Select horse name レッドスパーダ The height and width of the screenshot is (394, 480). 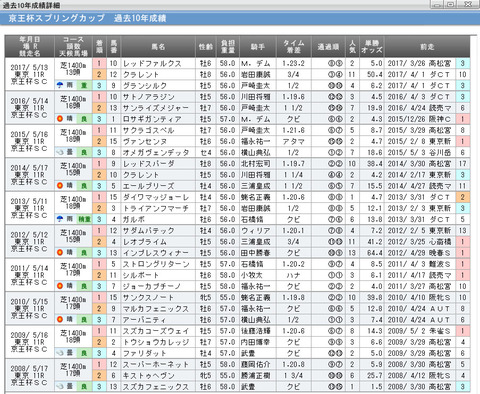point(149,164)
